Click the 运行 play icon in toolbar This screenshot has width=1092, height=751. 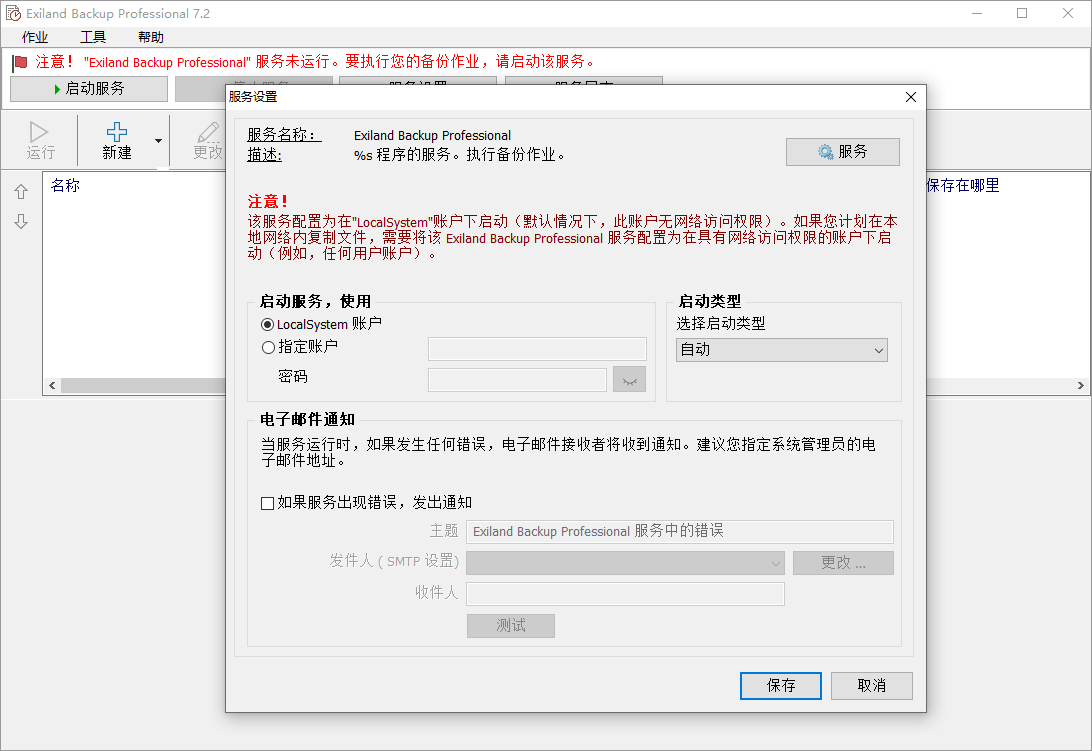click(x=40, y=132)
